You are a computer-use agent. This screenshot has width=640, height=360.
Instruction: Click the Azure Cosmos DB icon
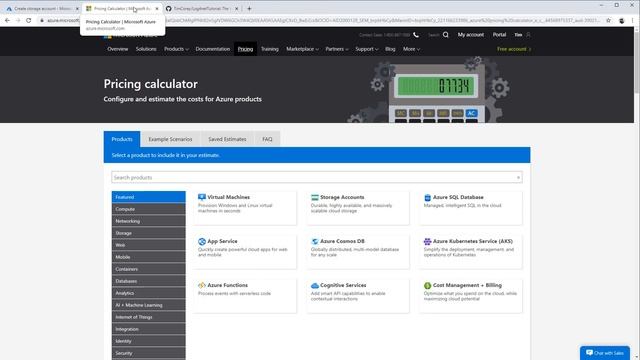pos(315,241)
